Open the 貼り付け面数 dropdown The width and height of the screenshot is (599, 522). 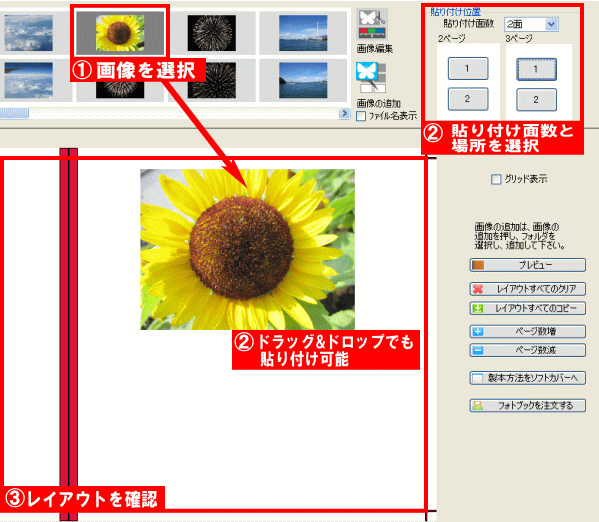click(x=531, y=24)
